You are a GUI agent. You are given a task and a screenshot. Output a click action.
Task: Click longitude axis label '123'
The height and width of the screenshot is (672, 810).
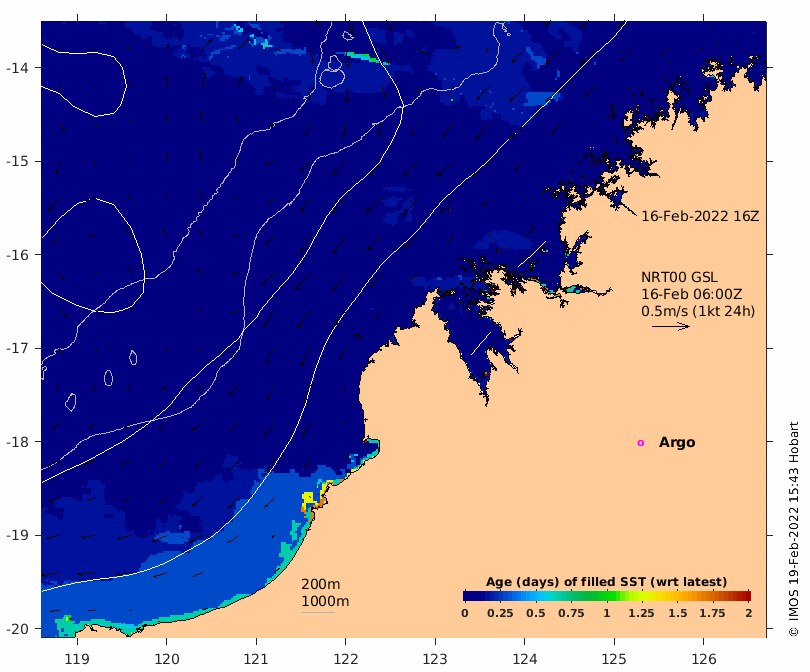pos(435,659)
